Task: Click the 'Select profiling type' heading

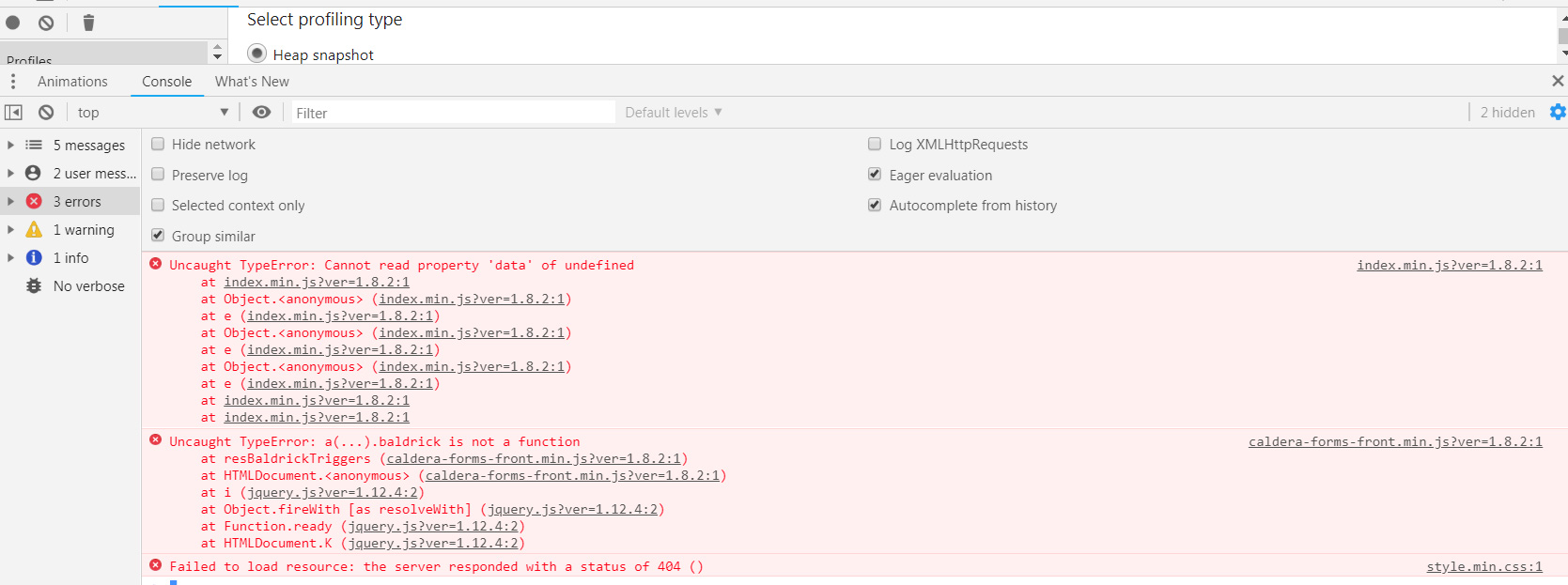Action: click(x=324, y=19)
